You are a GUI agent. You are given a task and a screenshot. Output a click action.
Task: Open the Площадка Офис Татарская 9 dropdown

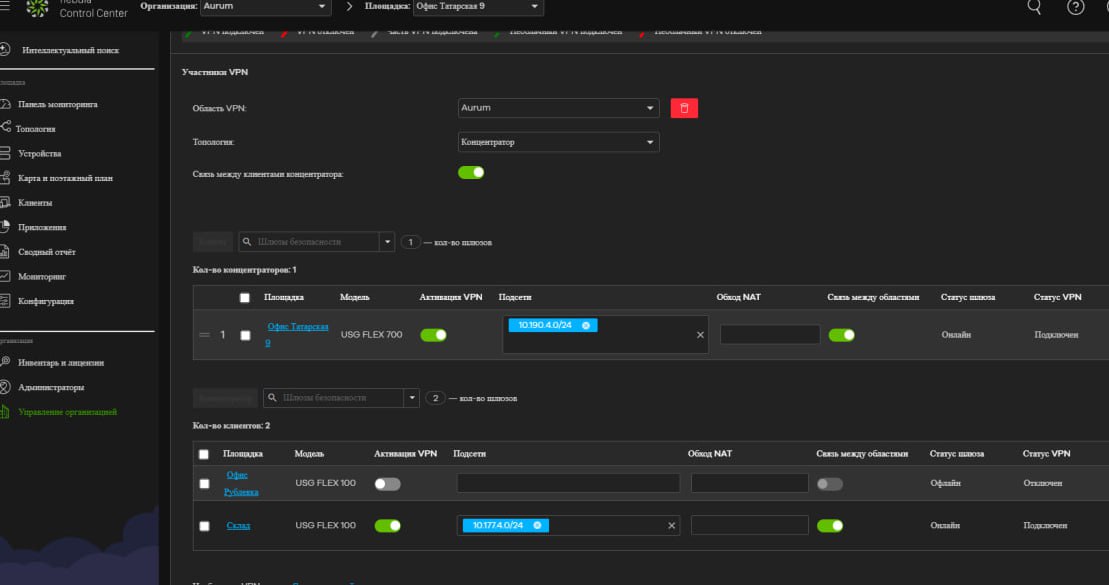tap(478, 6)
